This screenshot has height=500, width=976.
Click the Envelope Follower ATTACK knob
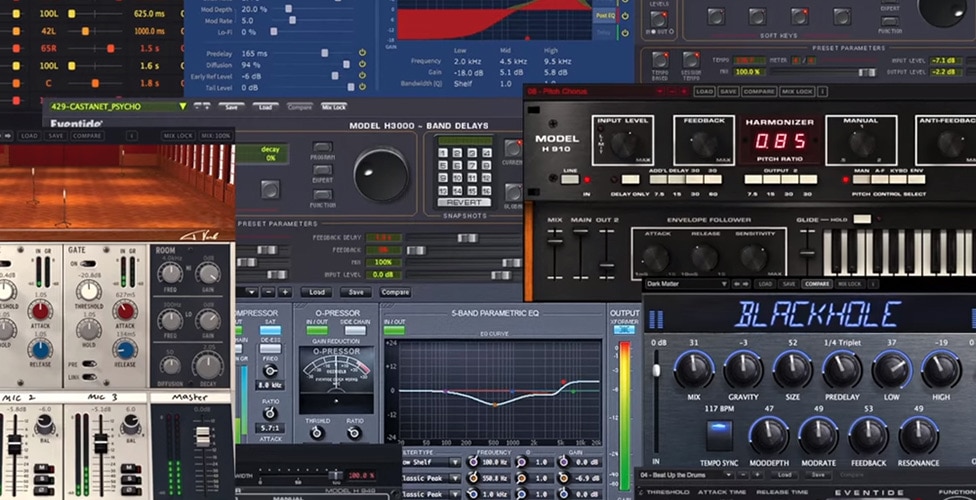tap(655, 258)
